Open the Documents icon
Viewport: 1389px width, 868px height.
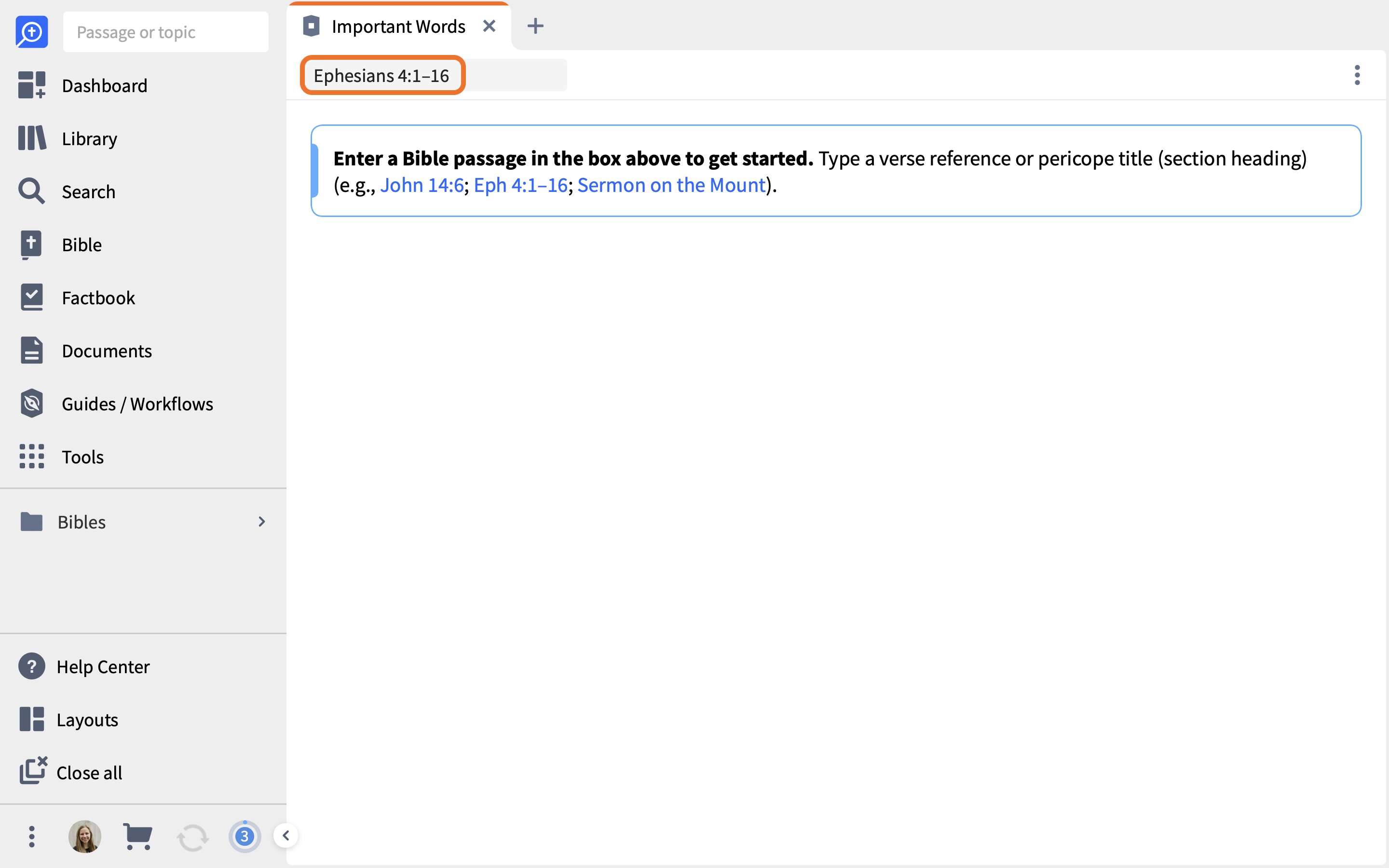point(31,350)
